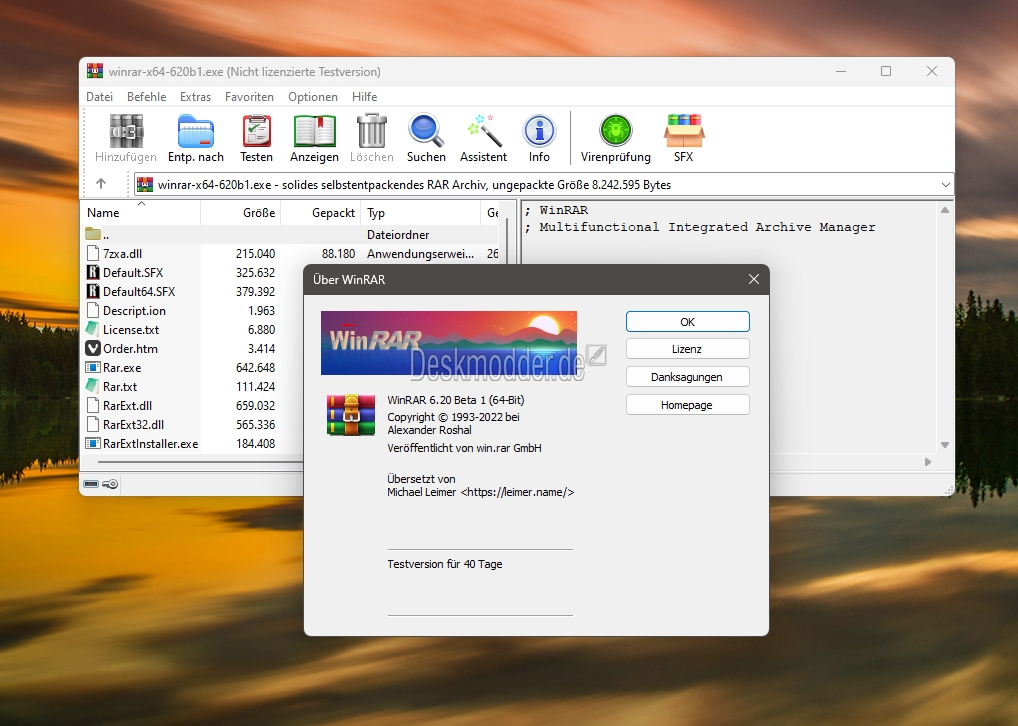Click comment pane scroll down arrow
This screenshot has height=726, width=1018.
(945, 445)
